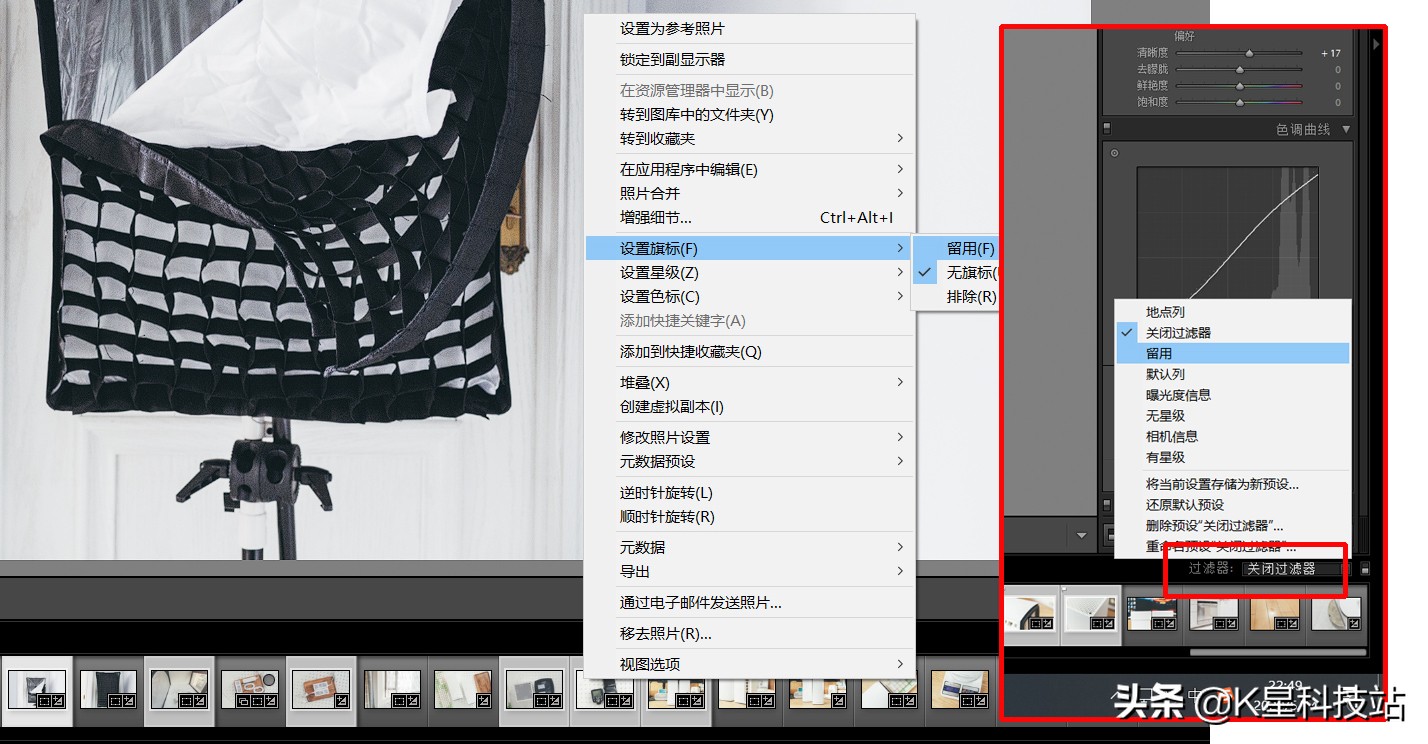
Task: Click the tone curve panel edit icon
Action: pos(1115,153)
